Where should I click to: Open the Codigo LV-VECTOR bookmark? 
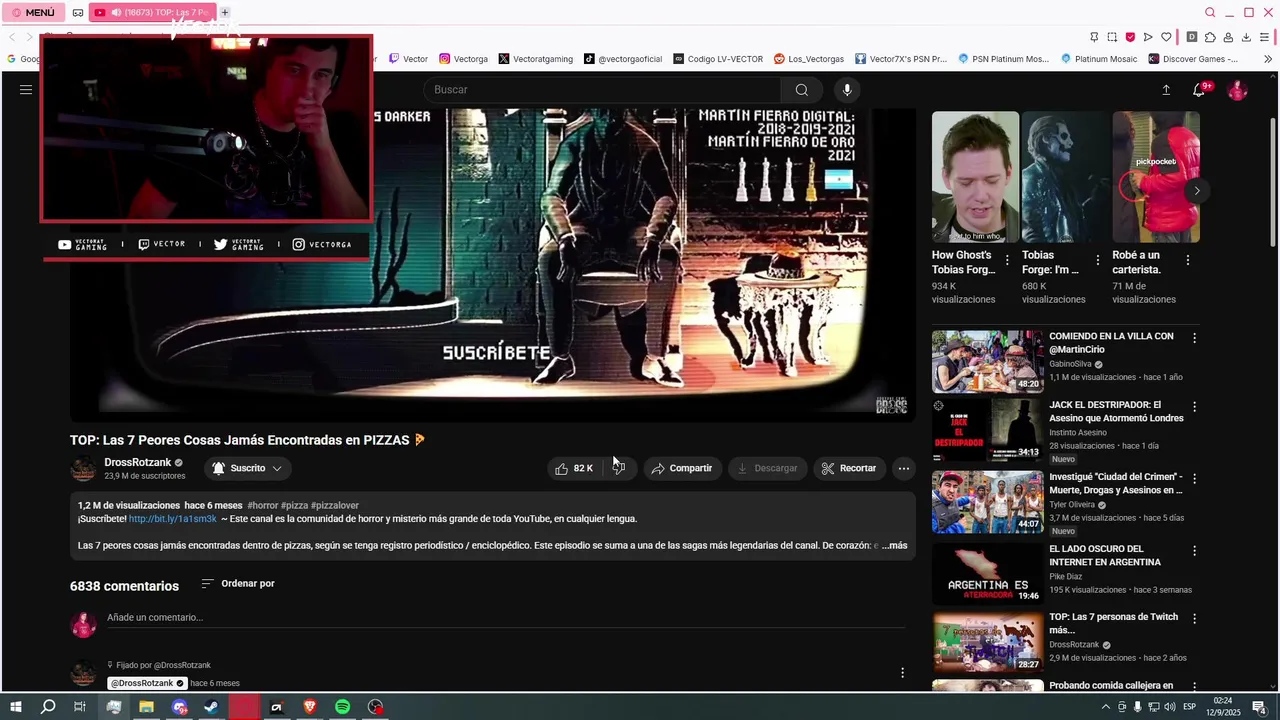click(x=718, y=59)
